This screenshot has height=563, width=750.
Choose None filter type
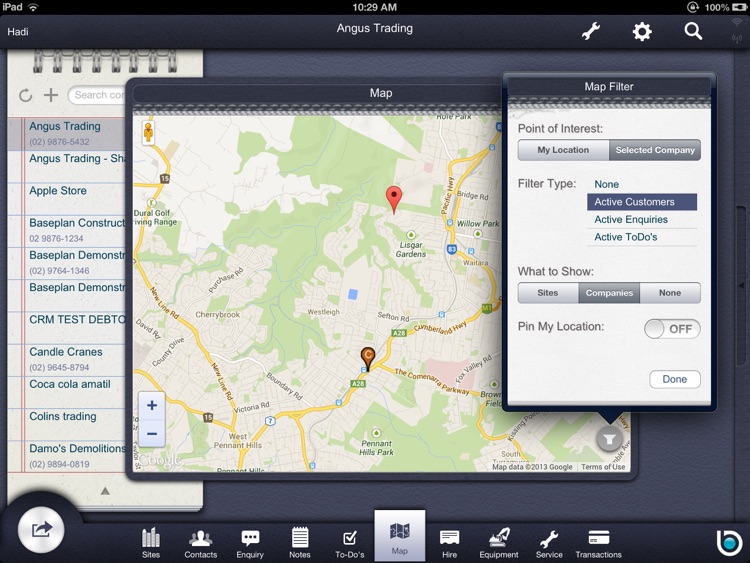point(641,184)
